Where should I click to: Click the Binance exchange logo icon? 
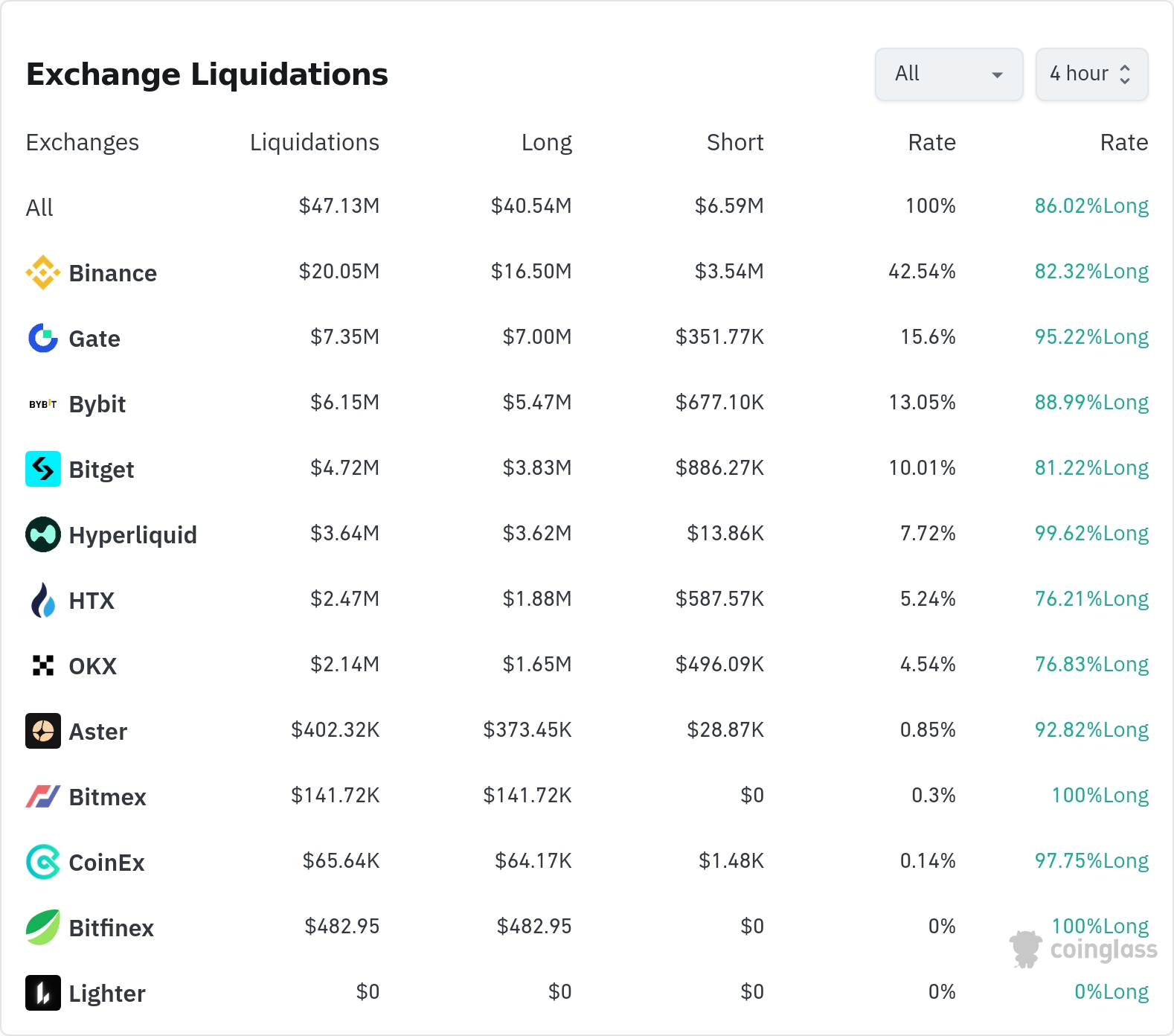pyautogui.click(x=43, y=272)
